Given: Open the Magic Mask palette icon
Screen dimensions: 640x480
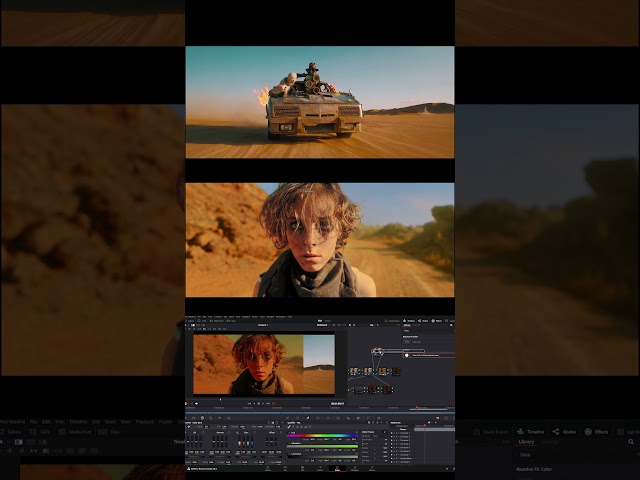Looking at the screenshot, I should point(338,418).
